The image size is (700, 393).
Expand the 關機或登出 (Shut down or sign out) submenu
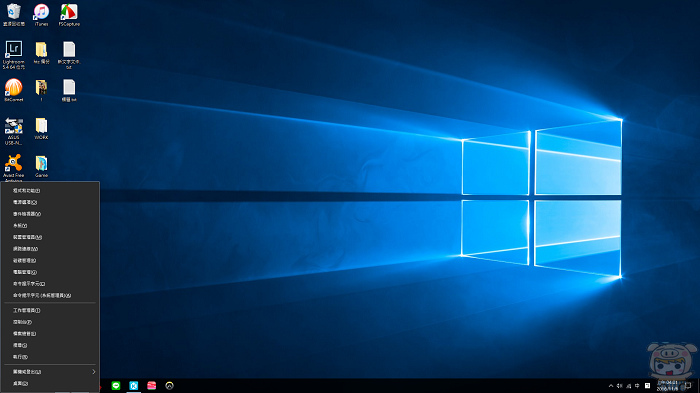[x=50, y=372]
